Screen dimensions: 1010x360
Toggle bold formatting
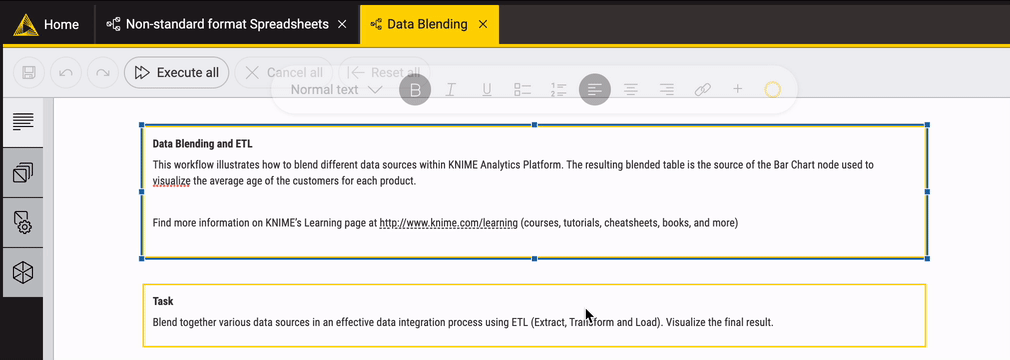point(415,90)
